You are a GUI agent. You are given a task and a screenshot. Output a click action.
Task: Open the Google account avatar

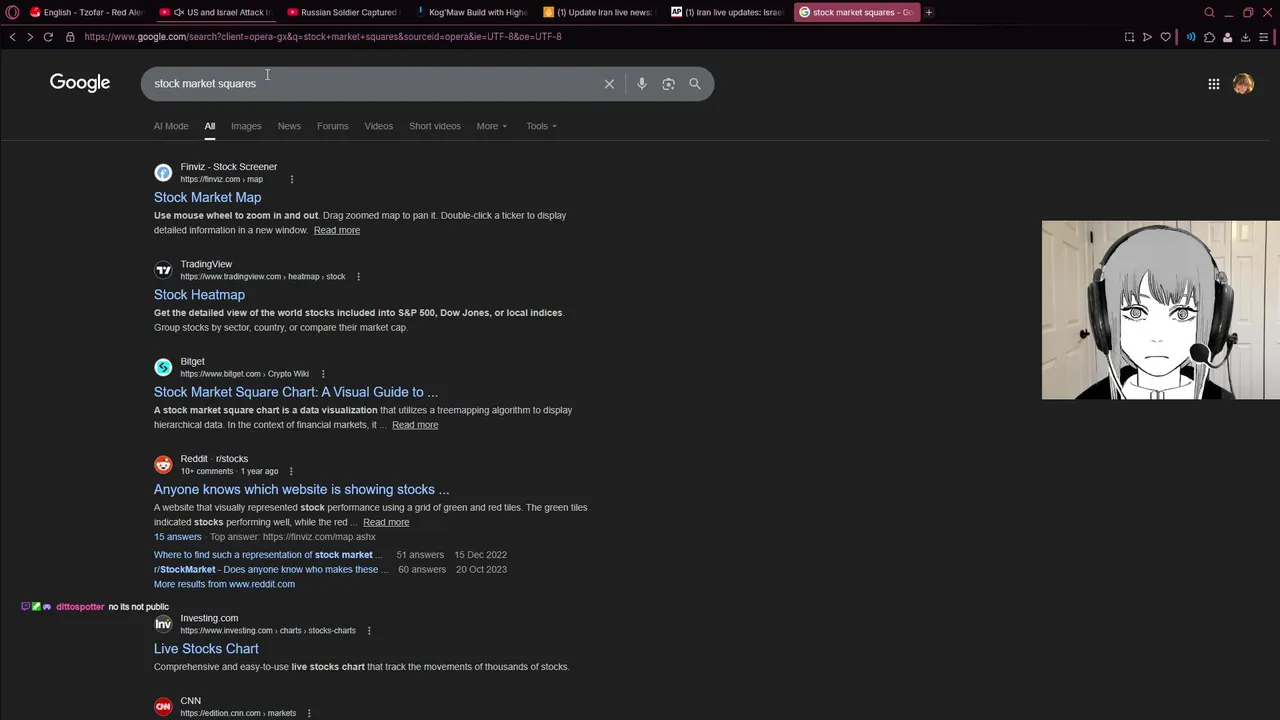[x=1243, y=84]
